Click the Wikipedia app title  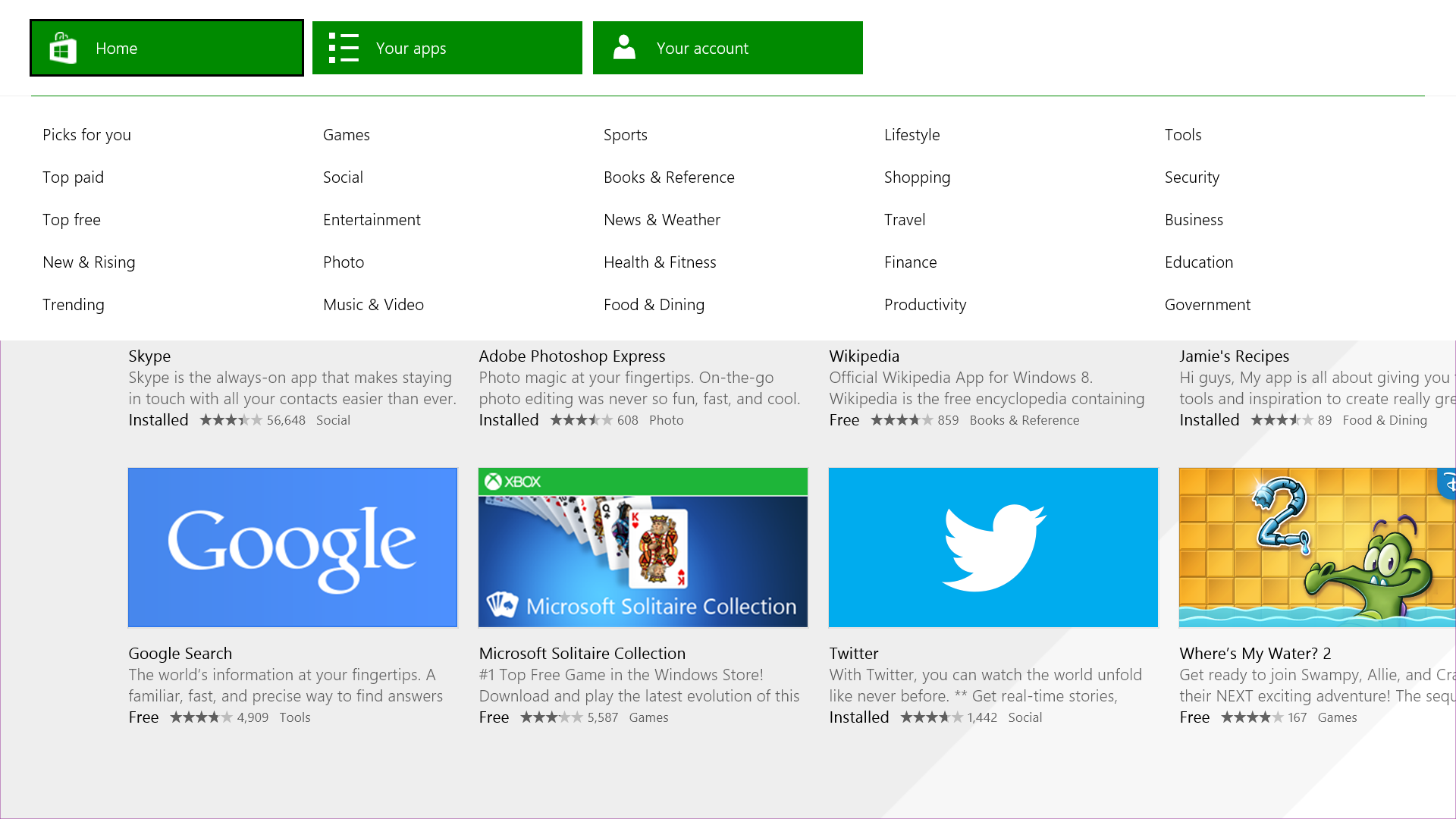click(x=864, y=356)
